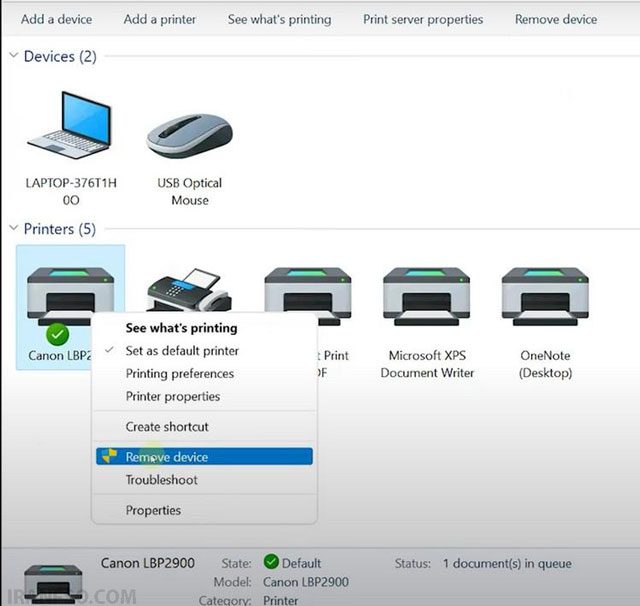Collapse the Devices (2) group

tap(13, 55)
